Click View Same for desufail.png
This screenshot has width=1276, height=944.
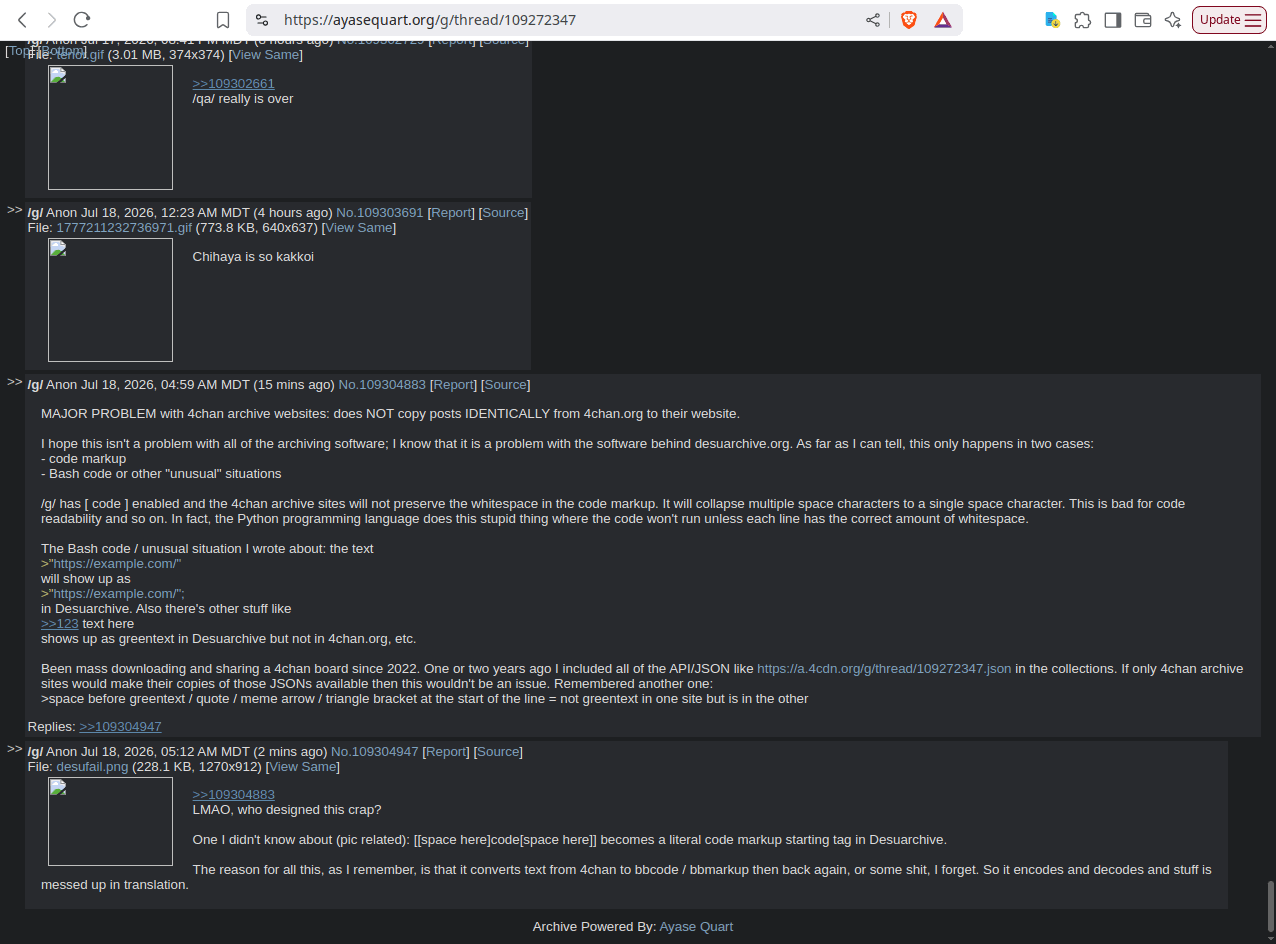[302, 767]
